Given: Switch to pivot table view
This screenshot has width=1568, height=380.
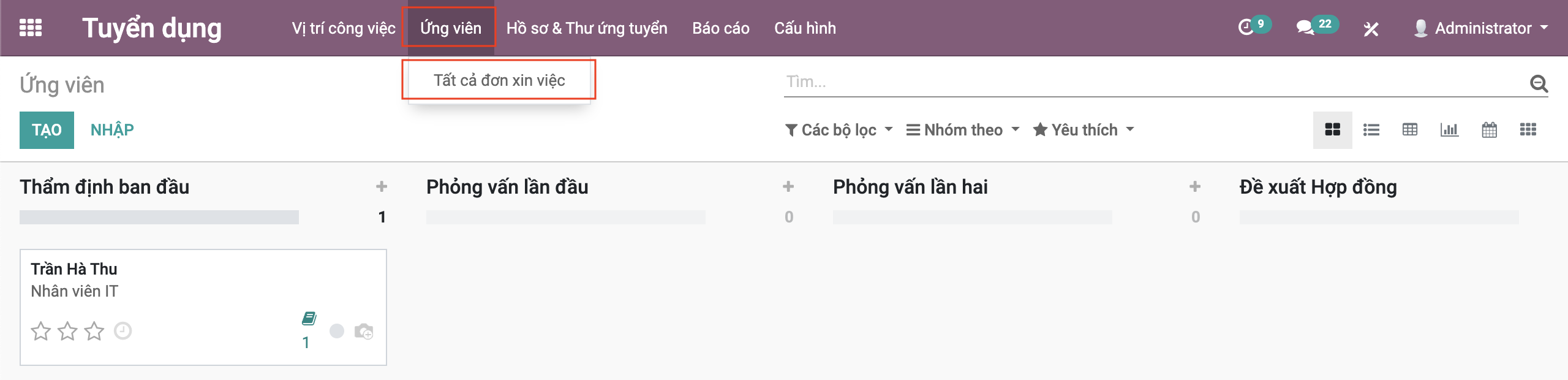Looking at the screenshot, I should [1410, 130].
